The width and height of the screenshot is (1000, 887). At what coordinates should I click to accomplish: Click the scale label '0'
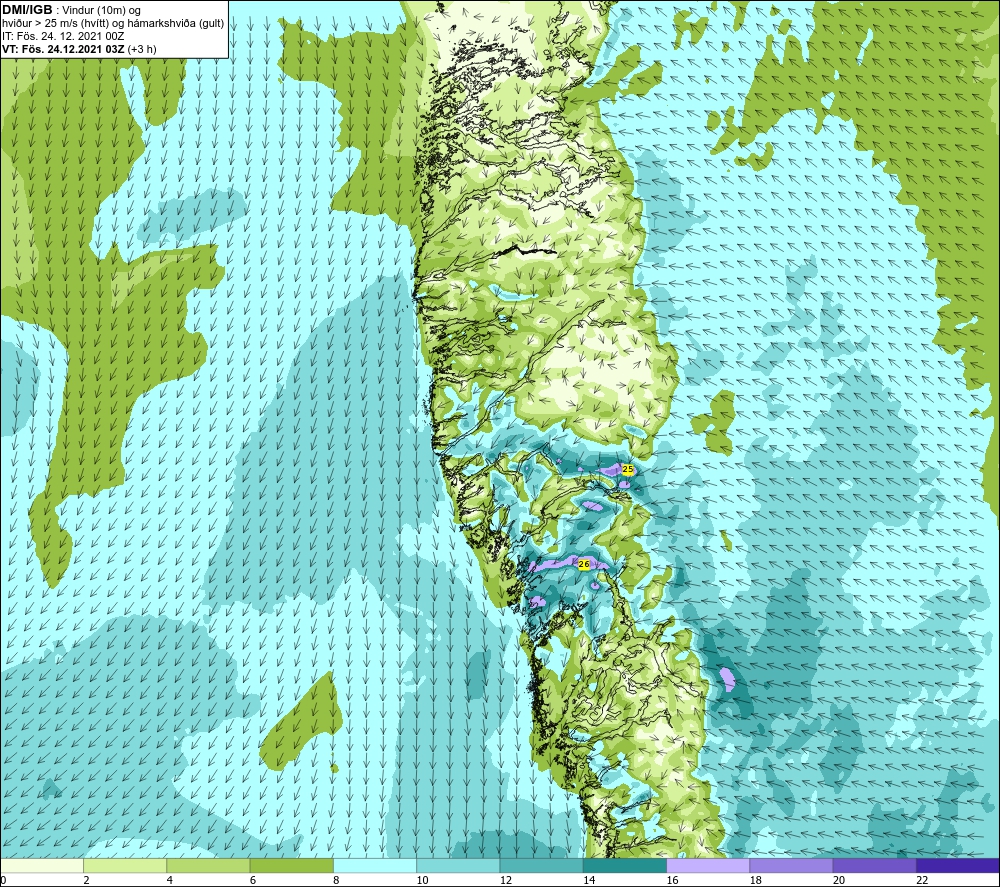[x=4, y=880]
